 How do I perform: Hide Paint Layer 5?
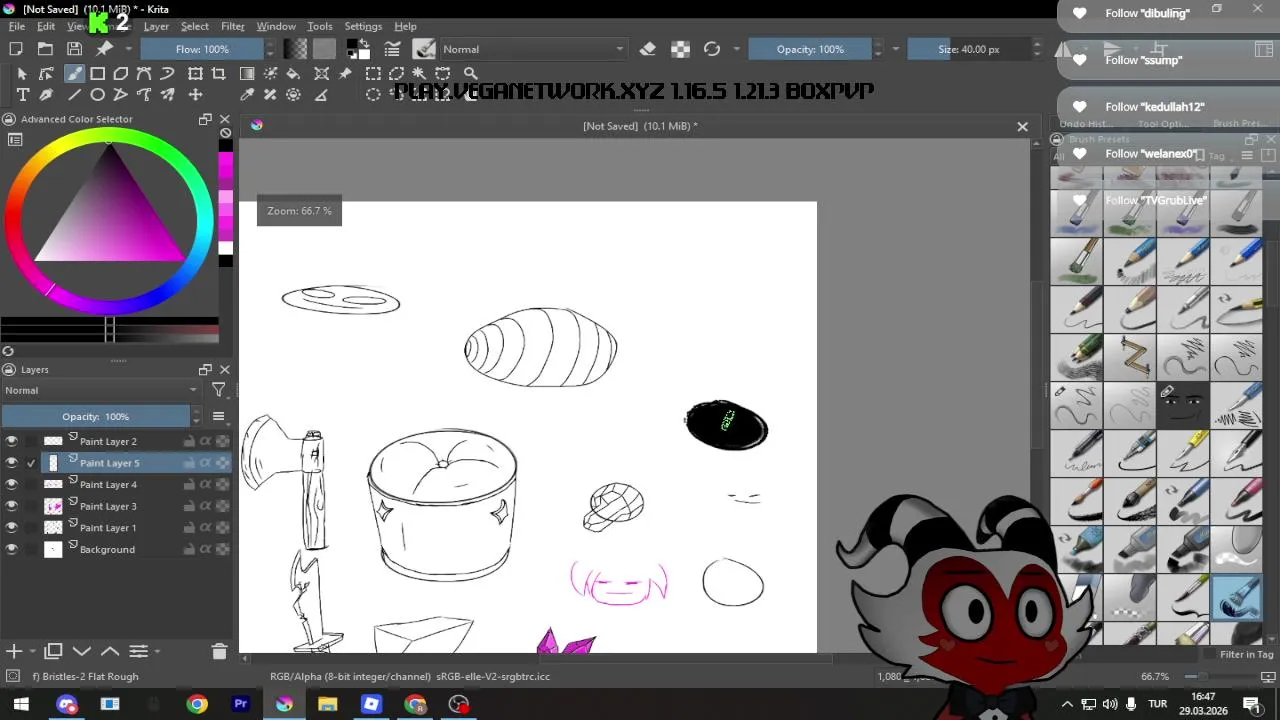click(x=12, y=463)
